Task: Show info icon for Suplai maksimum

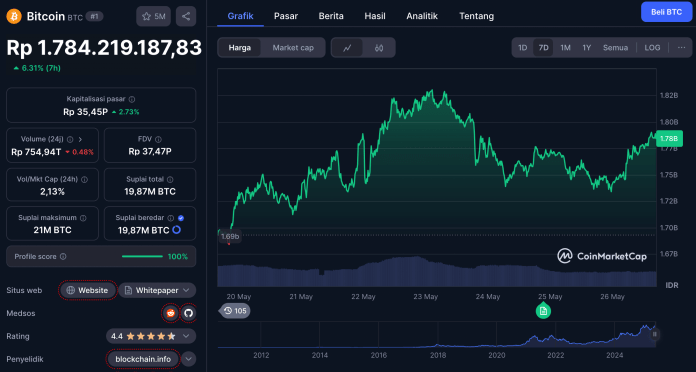Action: [83, 218]
